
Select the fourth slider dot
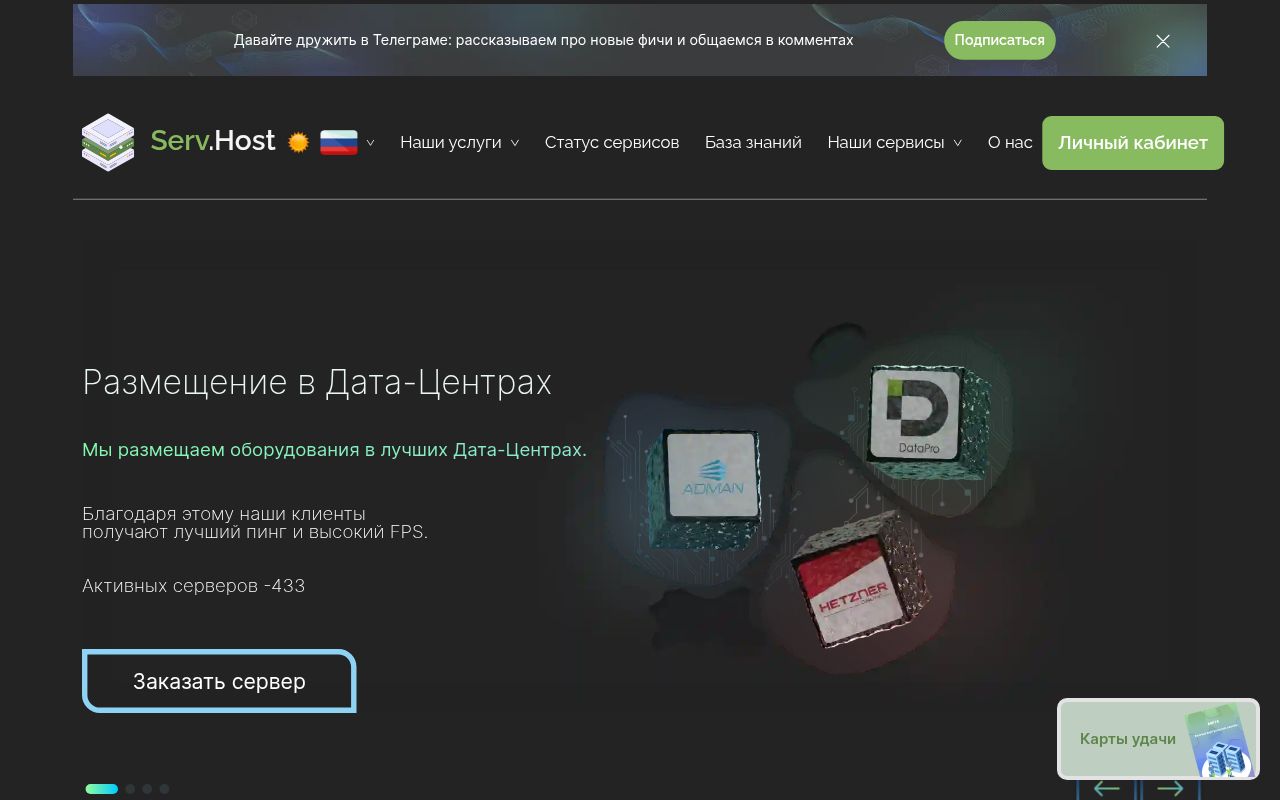(x=164, y=789)
